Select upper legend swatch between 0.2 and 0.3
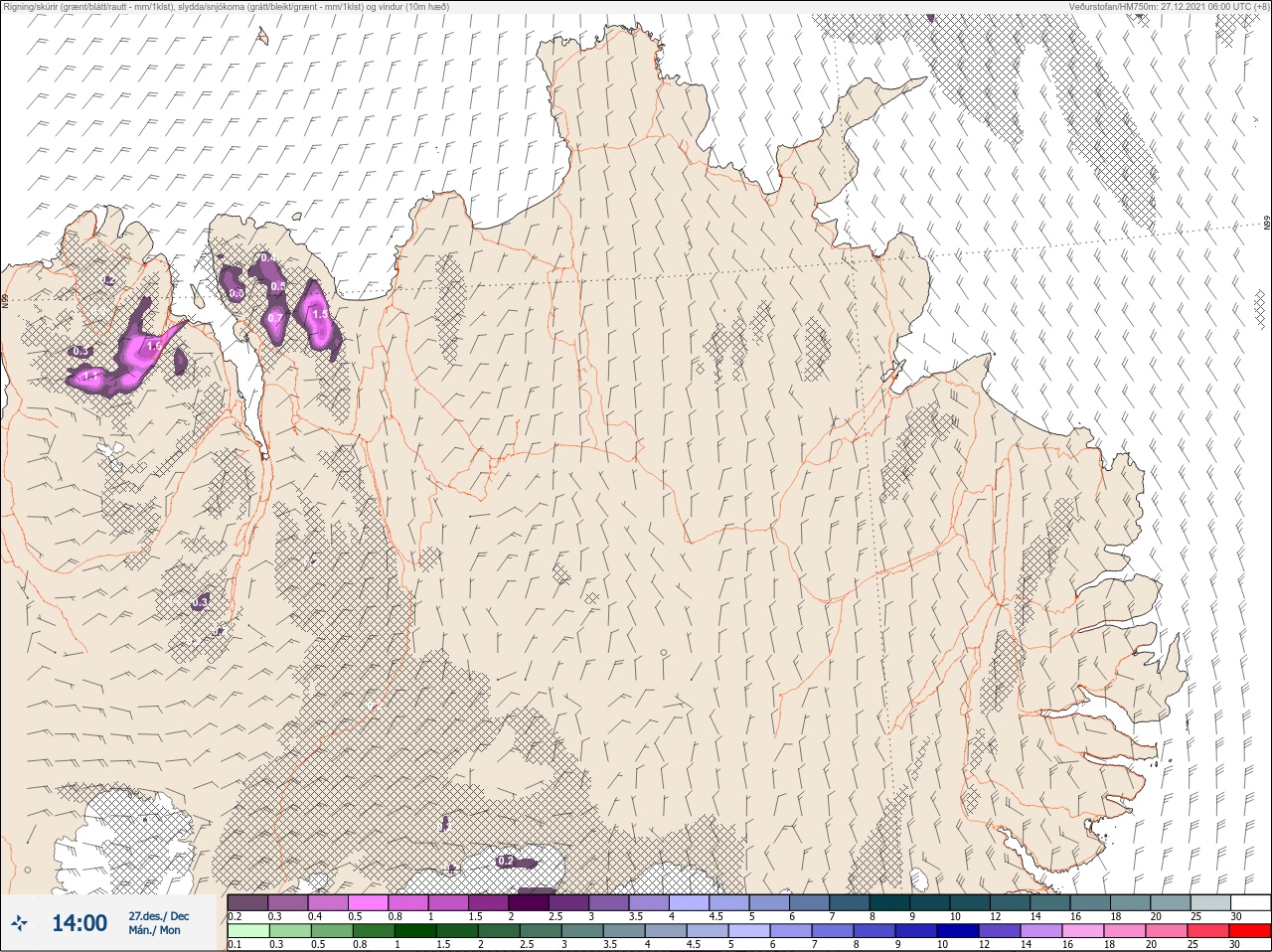The height and width of the screenshot is (952, 1272). [x=248, y=902]
